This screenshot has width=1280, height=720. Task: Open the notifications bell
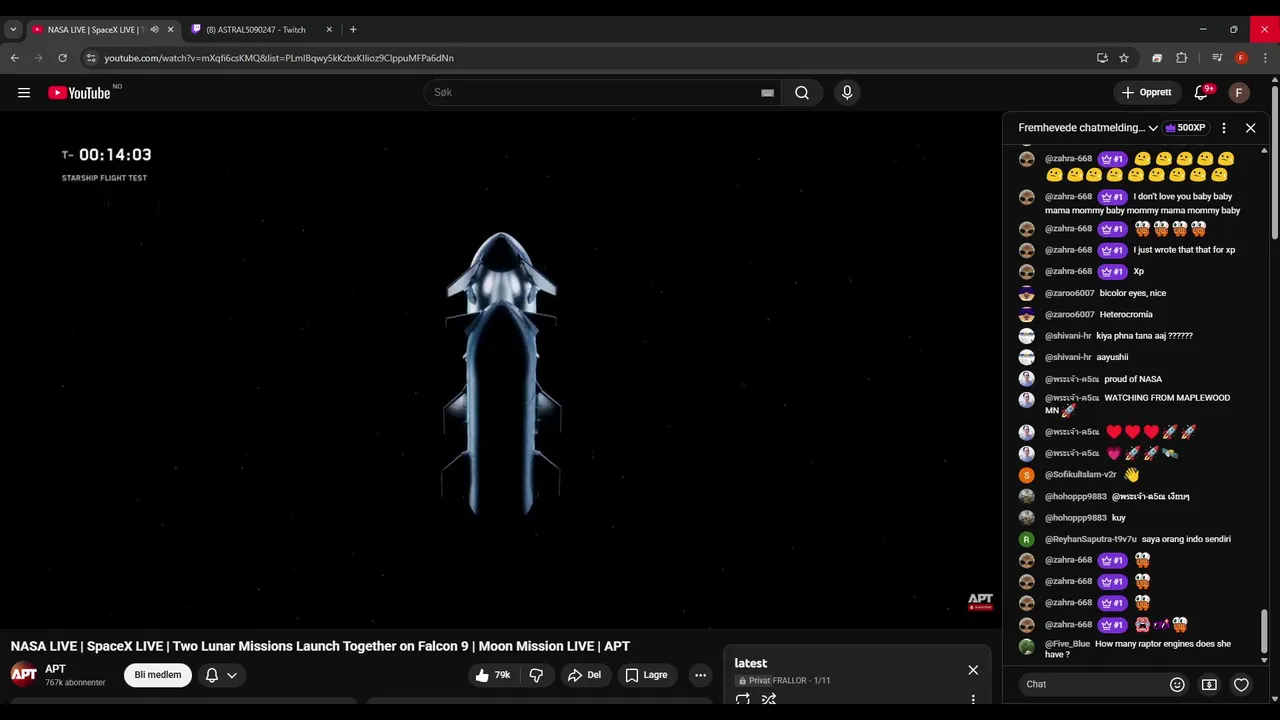[1201, 93]
